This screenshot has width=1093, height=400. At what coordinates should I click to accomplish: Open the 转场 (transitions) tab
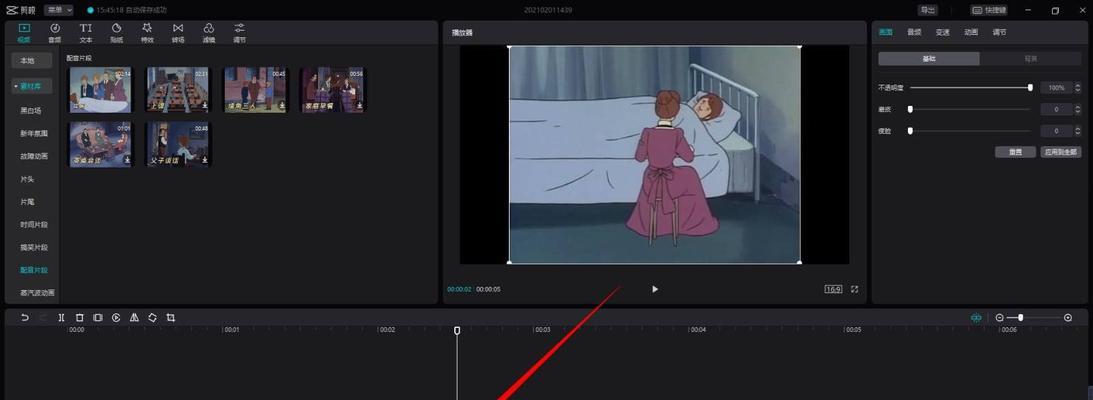(178, 32)
